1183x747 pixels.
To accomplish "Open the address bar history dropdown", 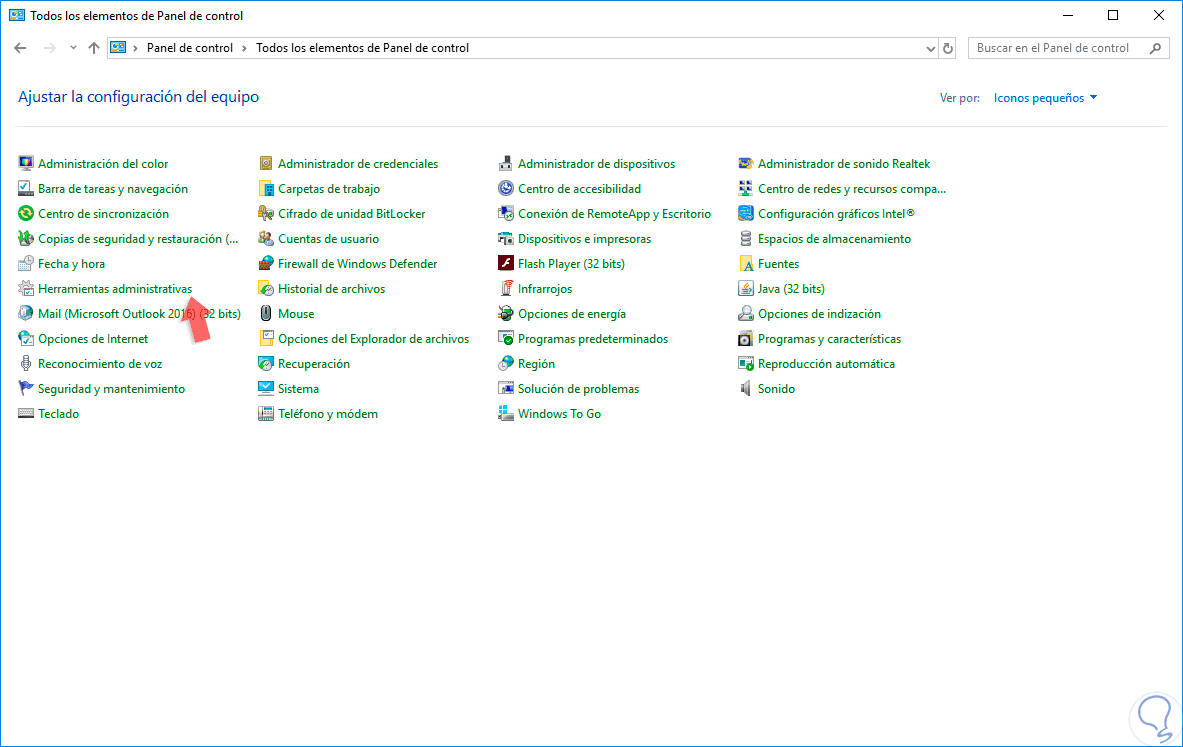I will 930,48.
